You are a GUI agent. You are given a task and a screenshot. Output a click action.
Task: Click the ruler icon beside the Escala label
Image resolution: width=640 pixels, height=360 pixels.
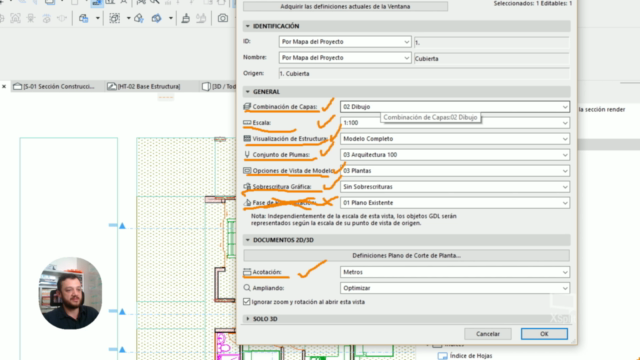pos(247,122)
